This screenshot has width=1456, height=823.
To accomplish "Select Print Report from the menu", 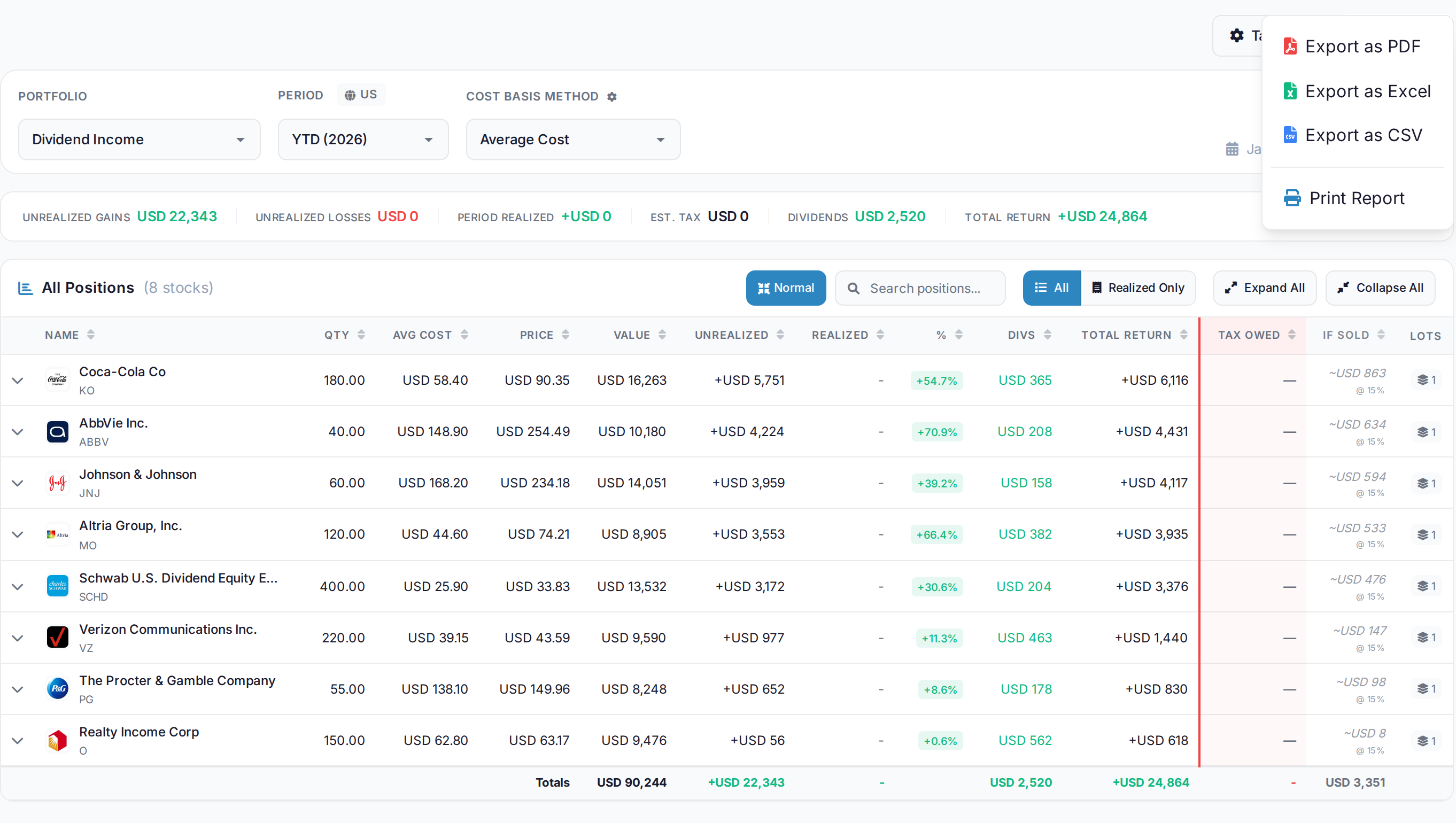I will click(x=1357, y=198).
